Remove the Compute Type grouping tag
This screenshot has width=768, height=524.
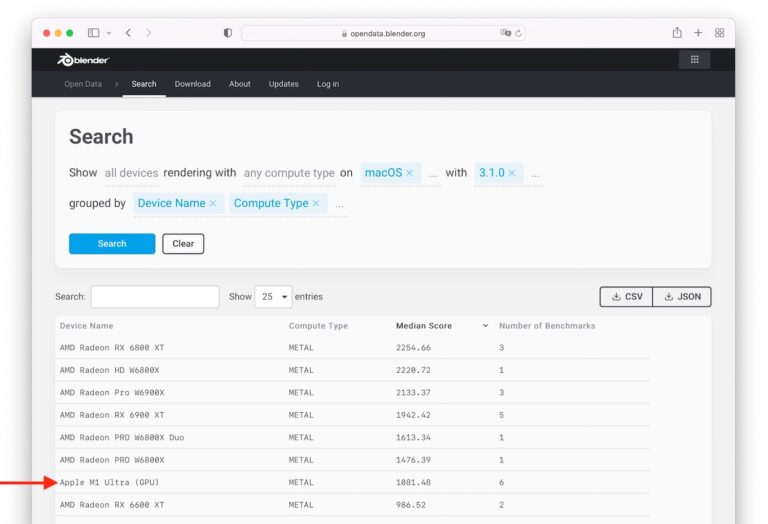pyautogui.click(x=316, y=203)
